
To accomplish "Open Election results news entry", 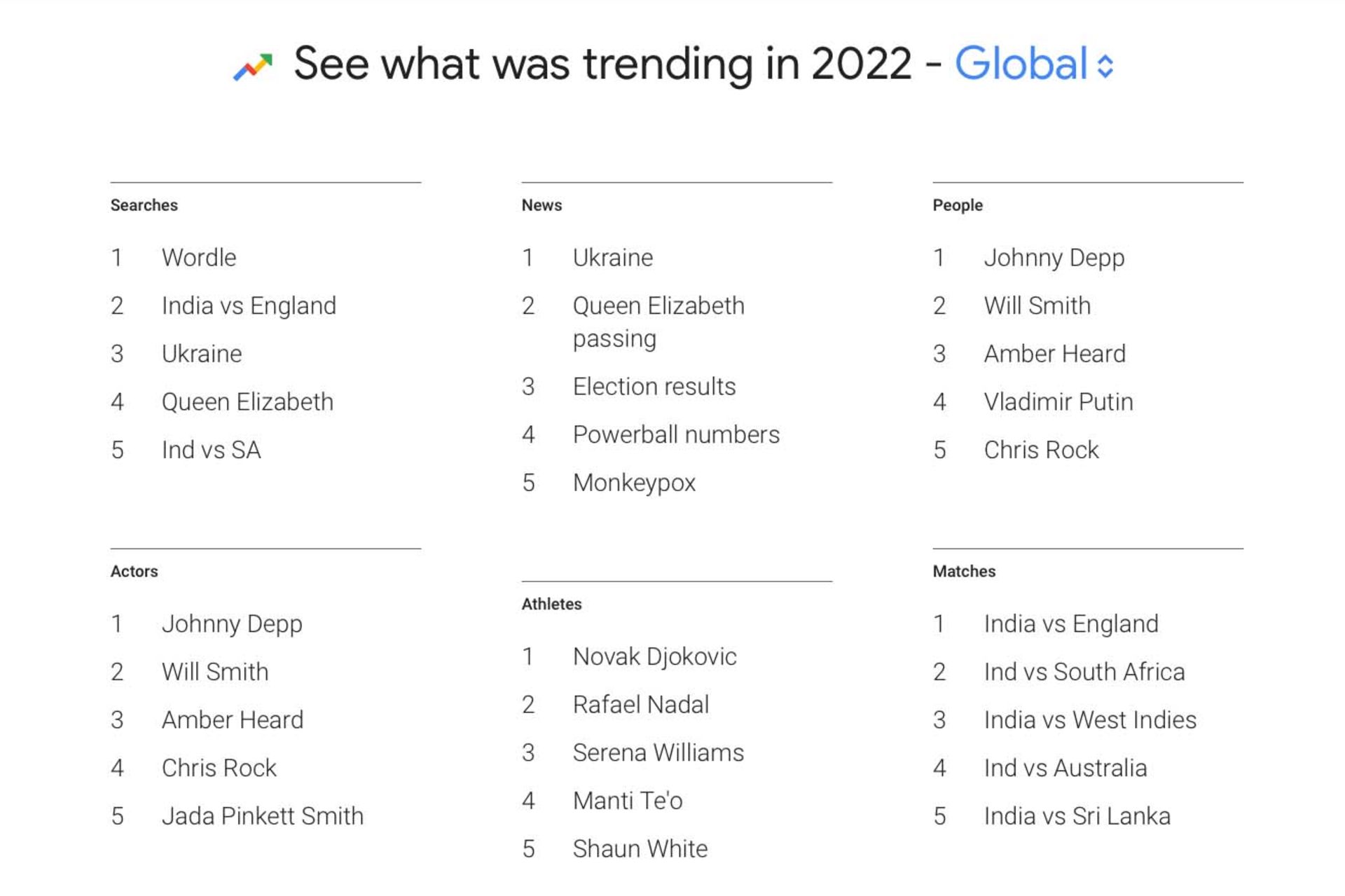I will point(654,387).
